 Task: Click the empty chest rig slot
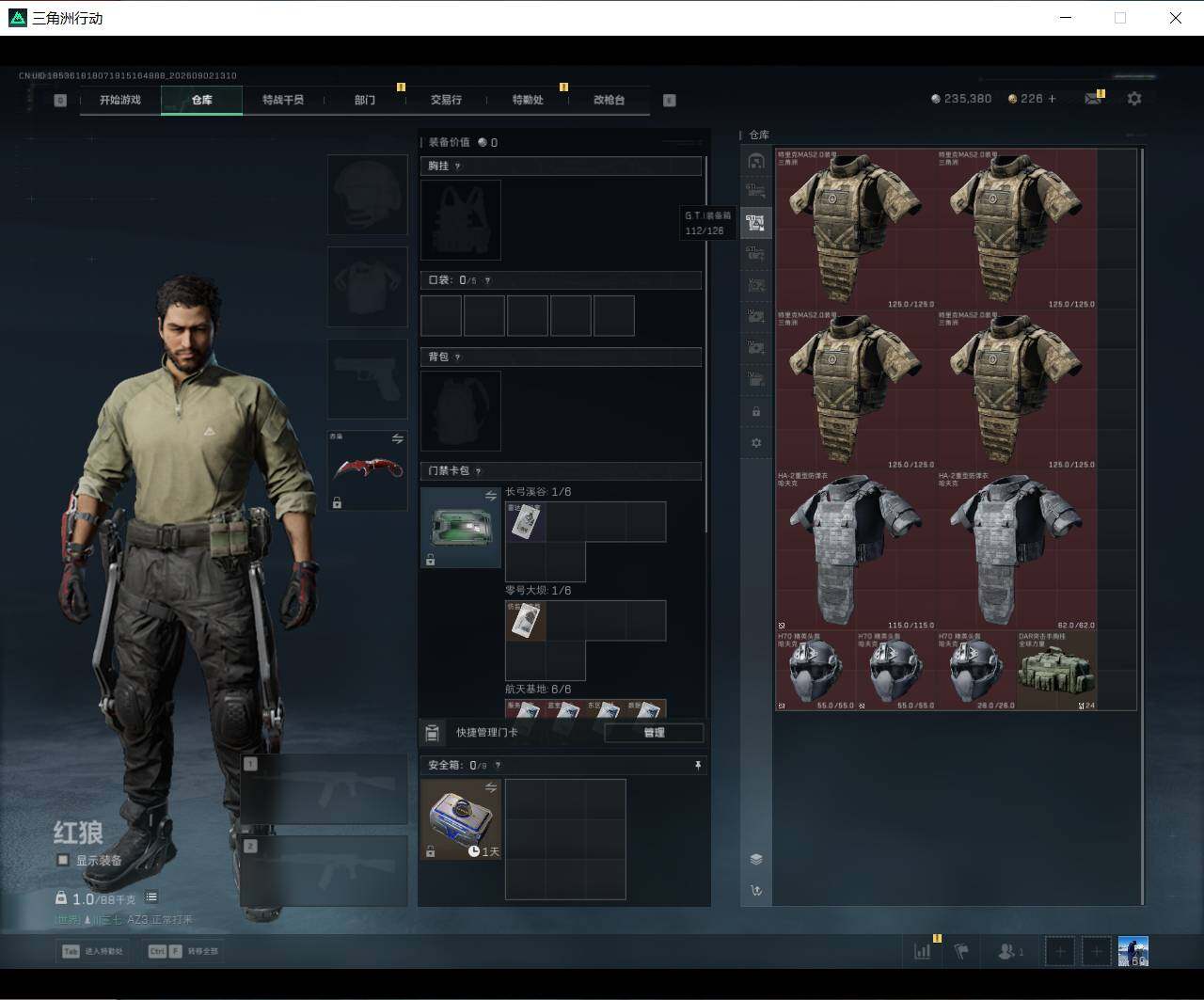(461, 220)
